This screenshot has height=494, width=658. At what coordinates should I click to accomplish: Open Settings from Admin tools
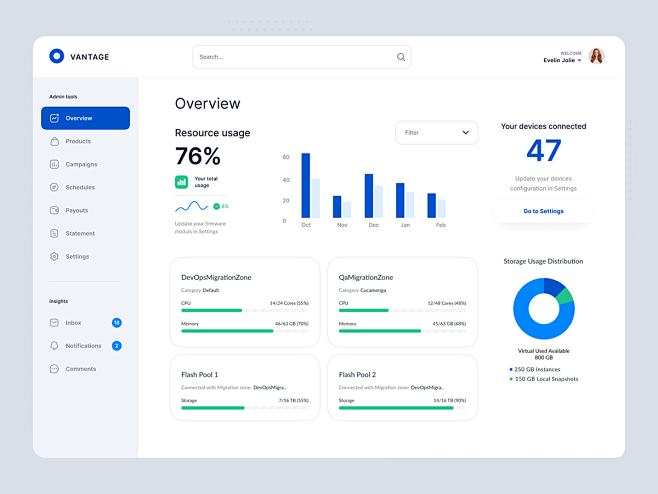[77, 256]
